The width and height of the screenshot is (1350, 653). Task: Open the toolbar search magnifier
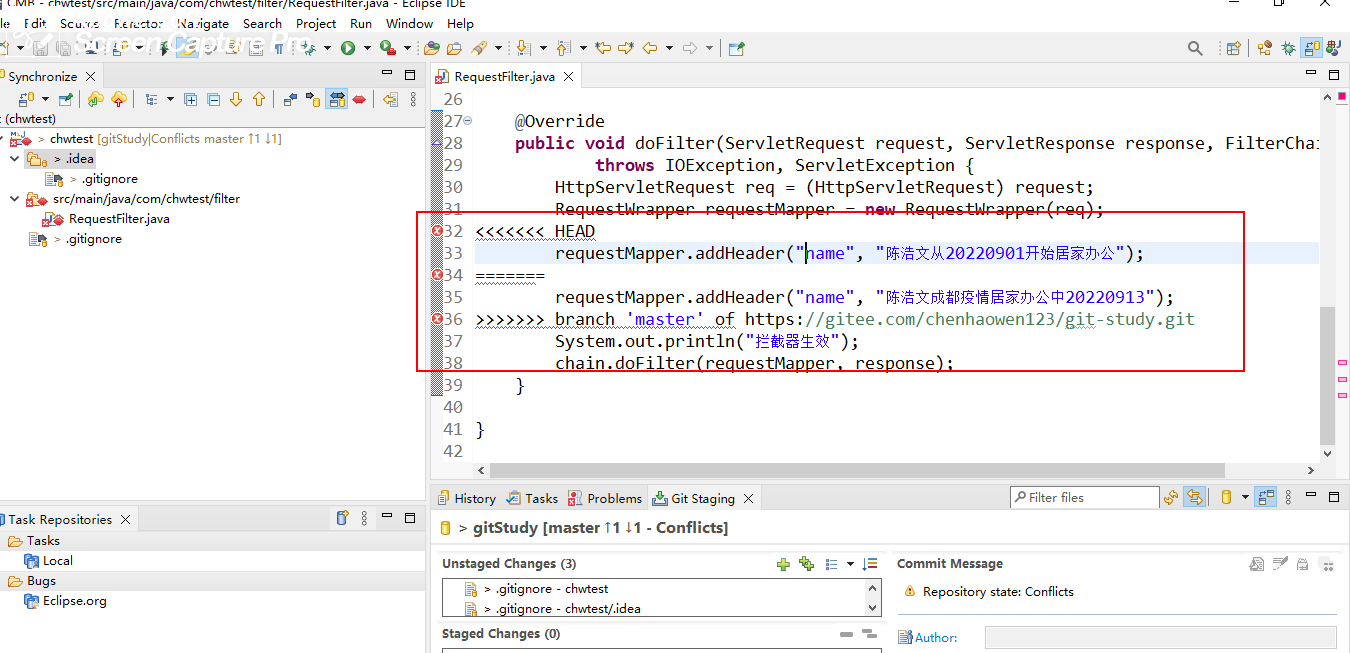click(1195, 48)
